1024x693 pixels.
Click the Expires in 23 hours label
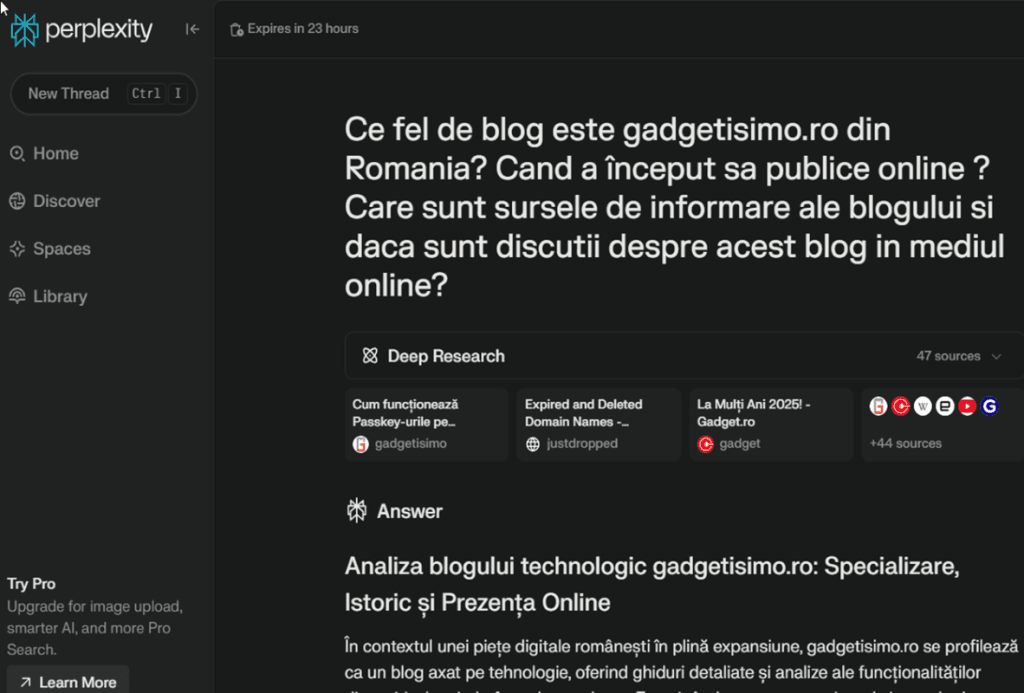[x=303, y=29]
